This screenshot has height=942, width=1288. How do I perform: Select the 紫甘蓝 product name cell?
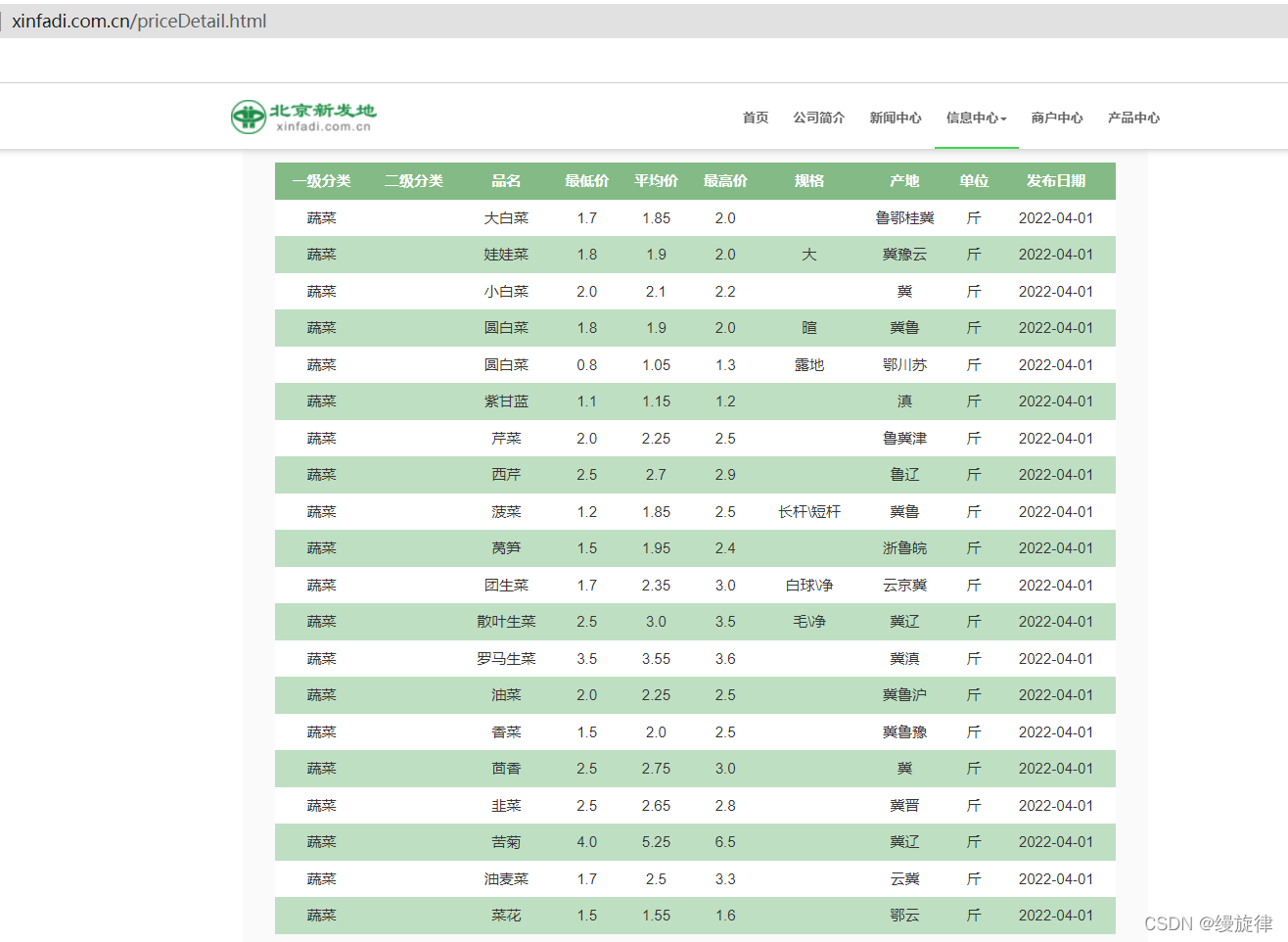(x=506, y=401)
